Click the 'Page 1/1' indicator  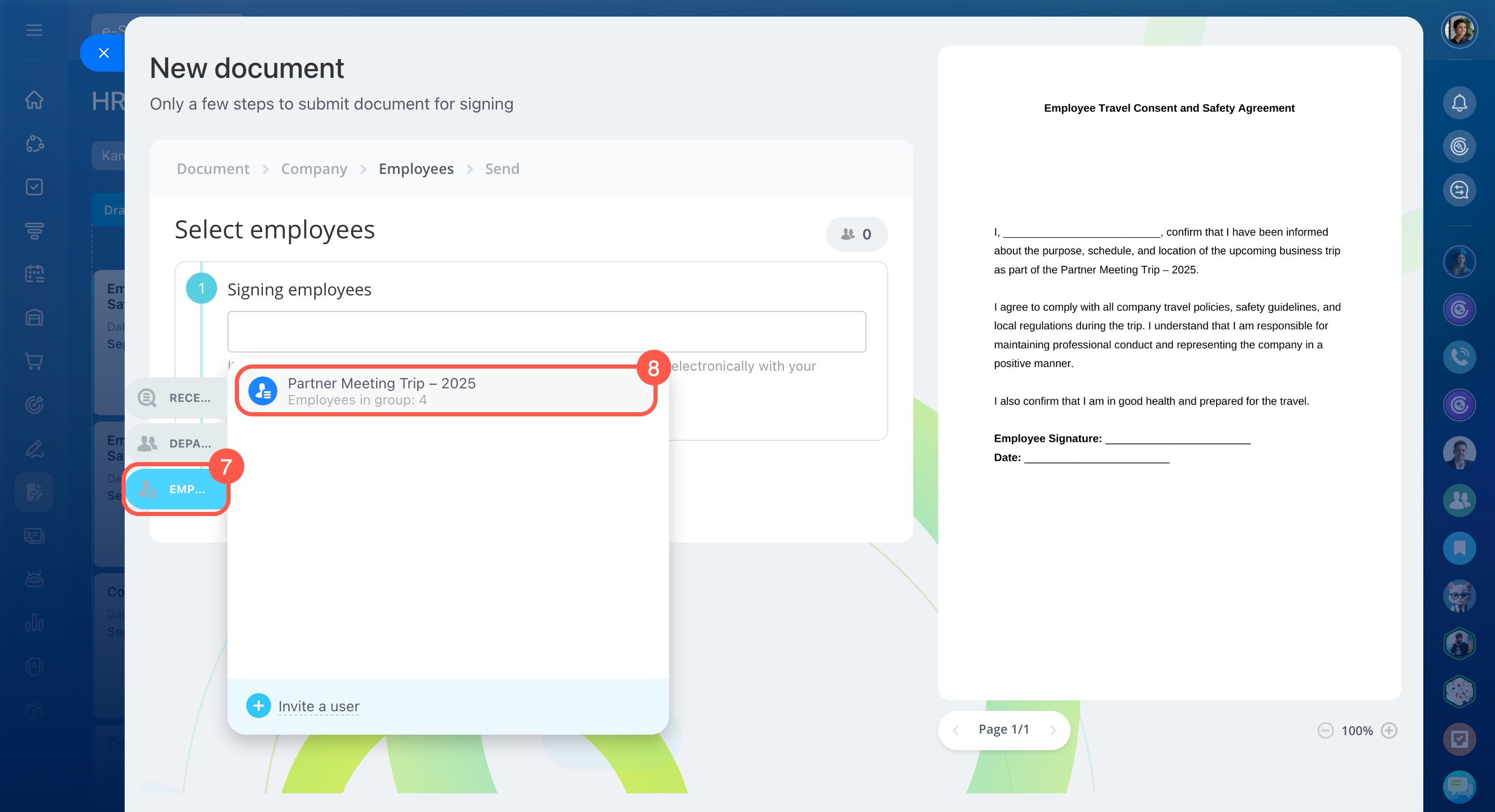click(x=1004, y=729)
